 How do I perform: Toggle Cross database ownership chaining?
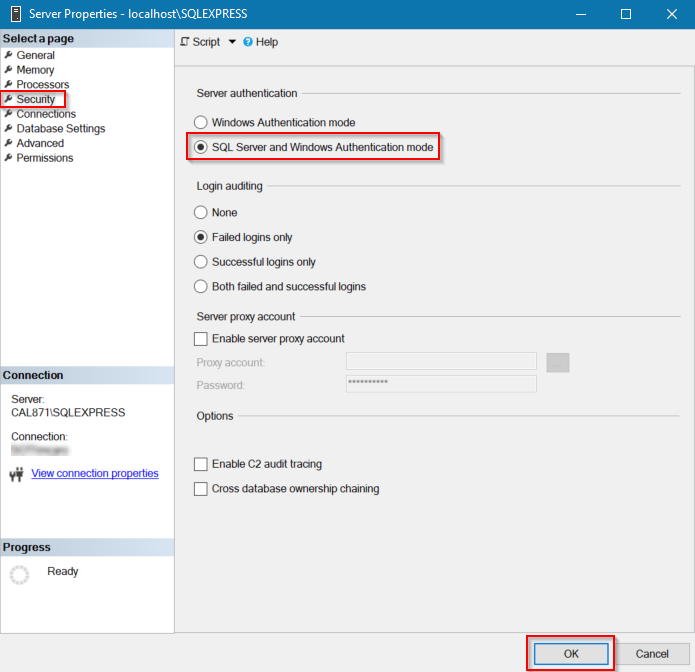pos(201,489)
